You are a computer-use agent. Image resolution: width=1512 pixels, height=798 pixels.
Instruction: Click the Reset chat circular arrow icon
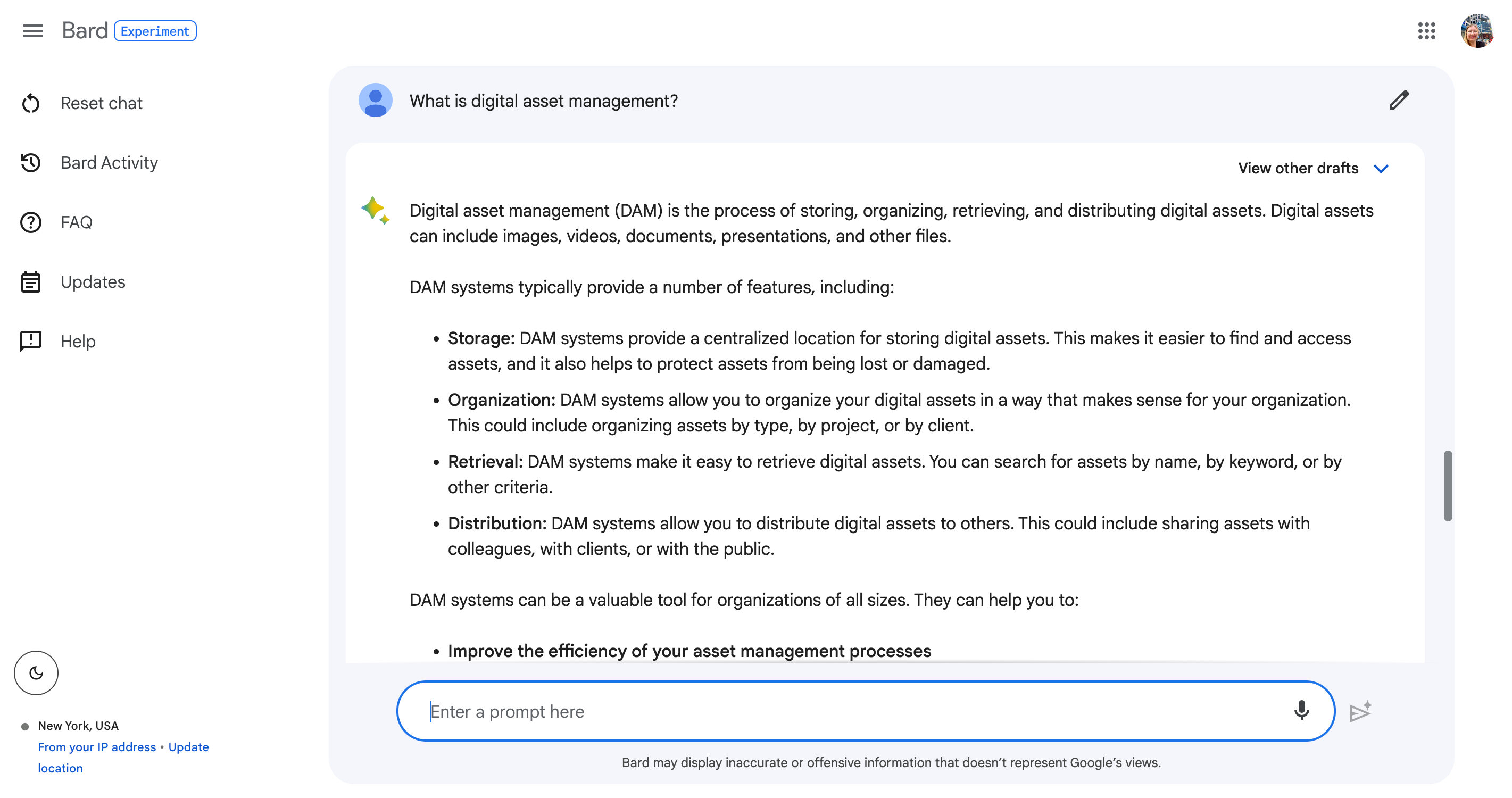point(30,103)
